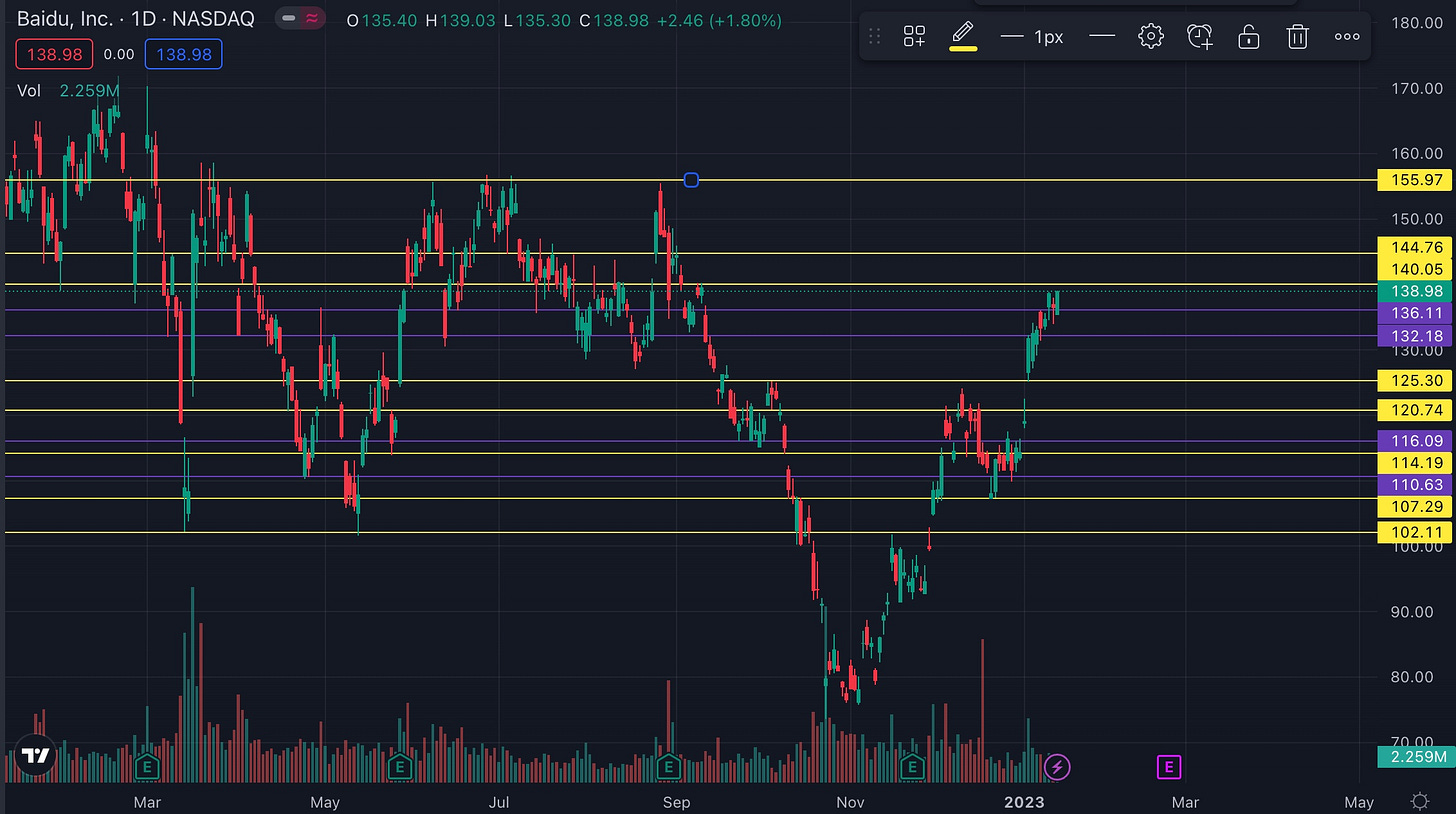
Task: Click the red wave badge beside NASDAQ
Action: coord(313,19)
